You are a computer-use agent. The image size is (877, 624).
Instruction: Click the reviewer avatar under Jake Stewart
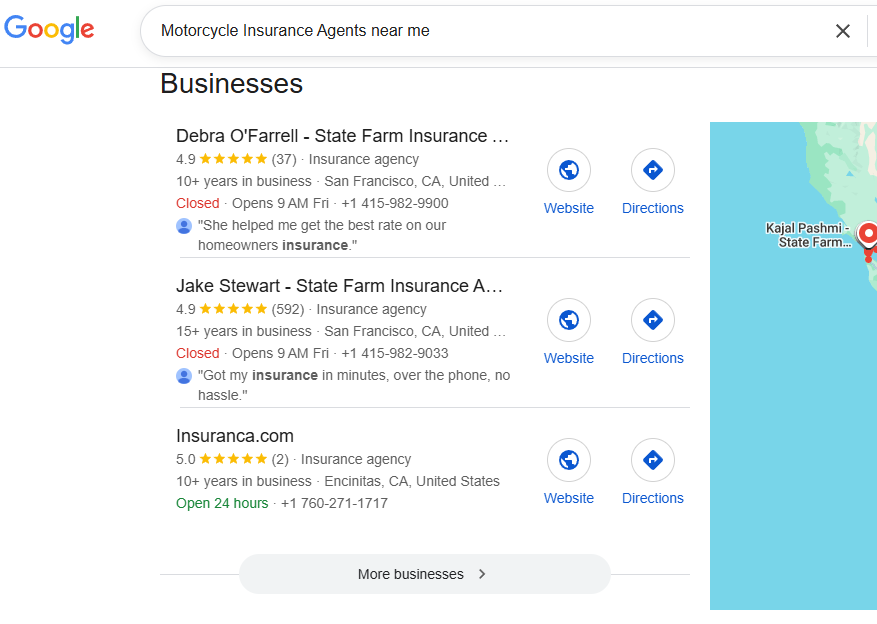(x=184, y=376)
